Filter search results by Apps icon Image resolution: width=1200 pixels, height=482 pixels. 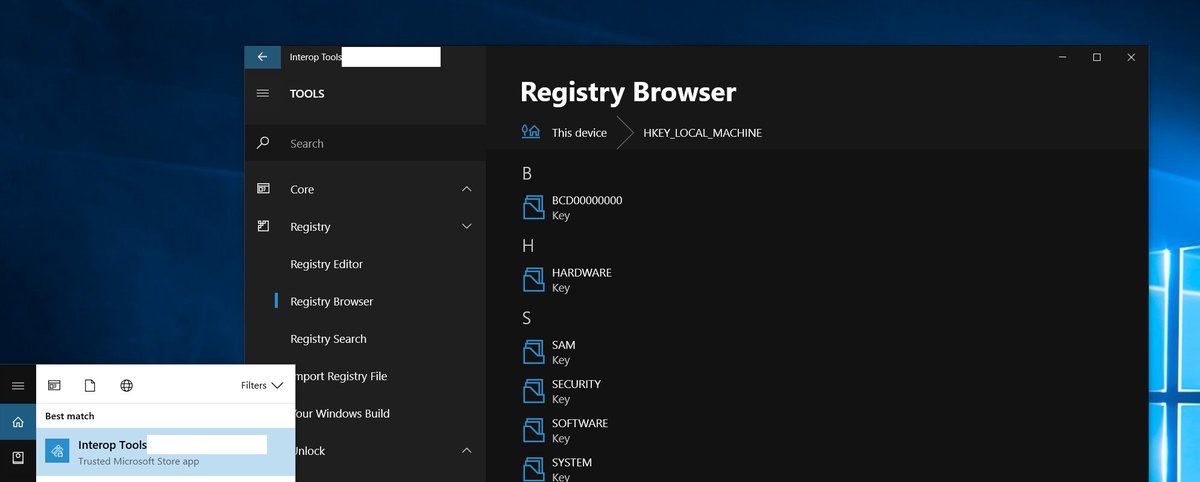click(x=54, y=385)
